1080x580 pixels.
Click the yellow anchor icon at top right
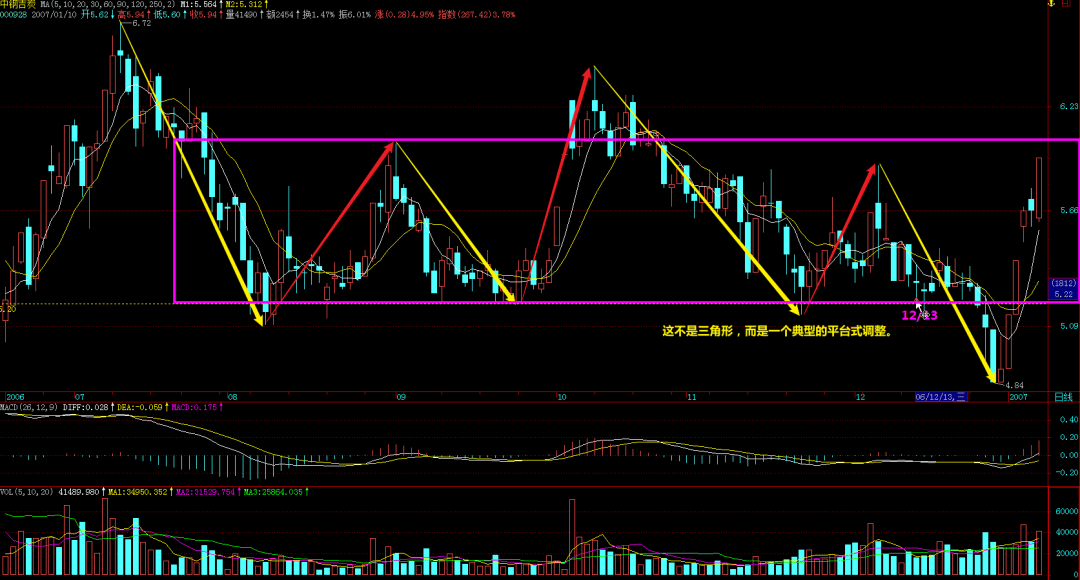[1052, 3]
